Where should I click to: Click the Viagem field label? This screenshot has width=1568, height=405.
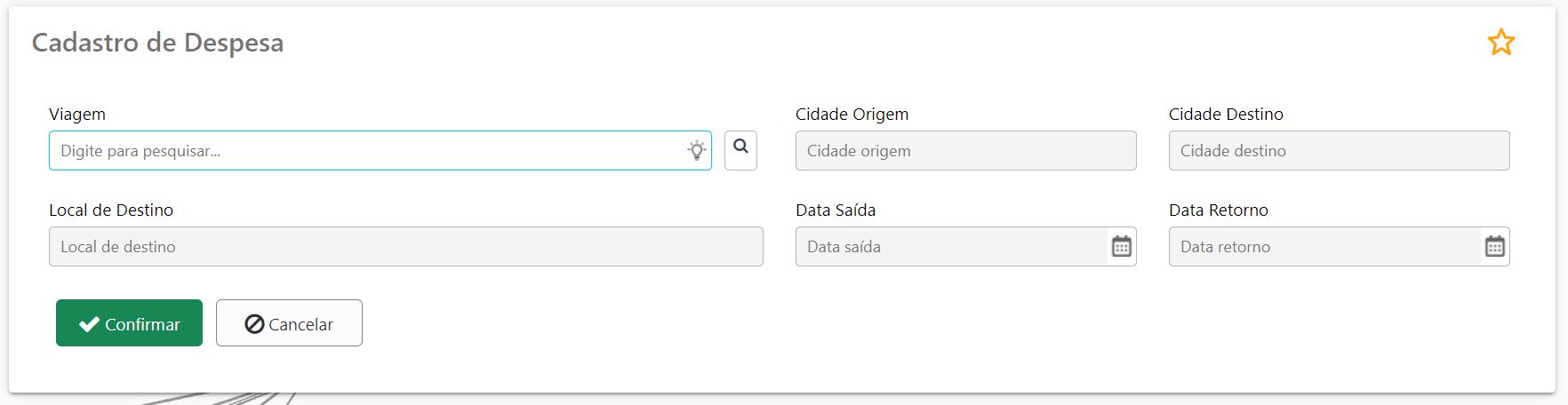[x=77, y=115]
